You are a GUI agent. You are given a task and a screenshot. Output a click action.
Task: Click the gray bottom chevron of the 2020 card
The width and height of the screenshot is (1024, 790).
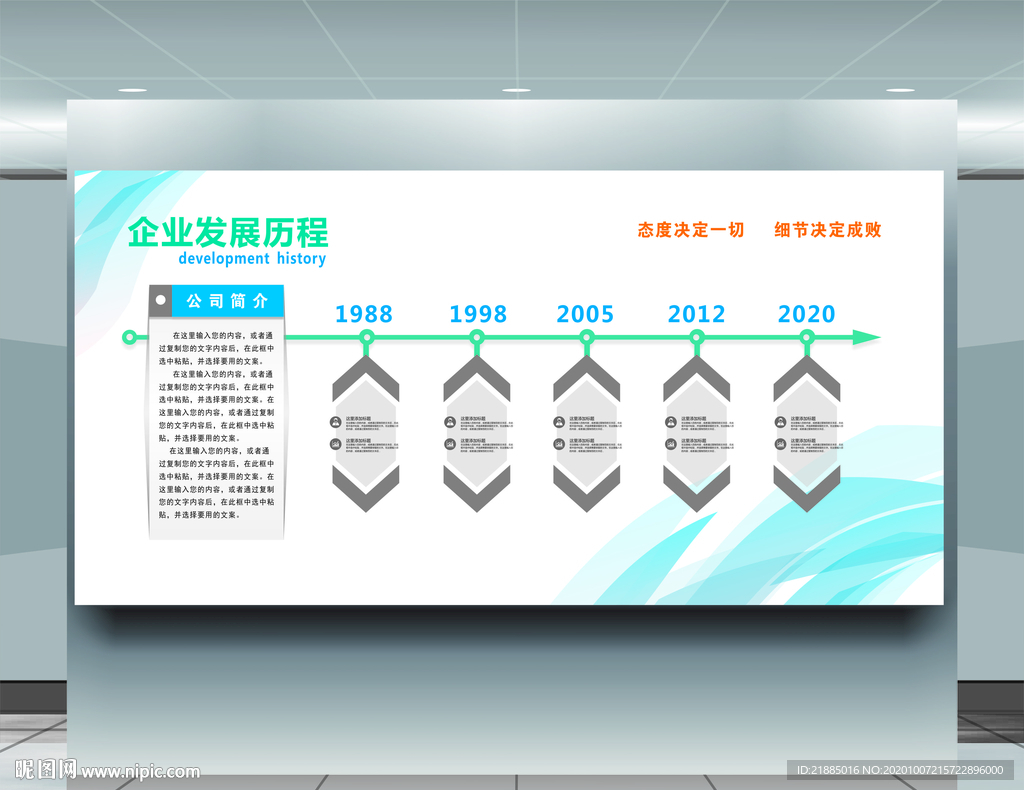coord(807,489)
